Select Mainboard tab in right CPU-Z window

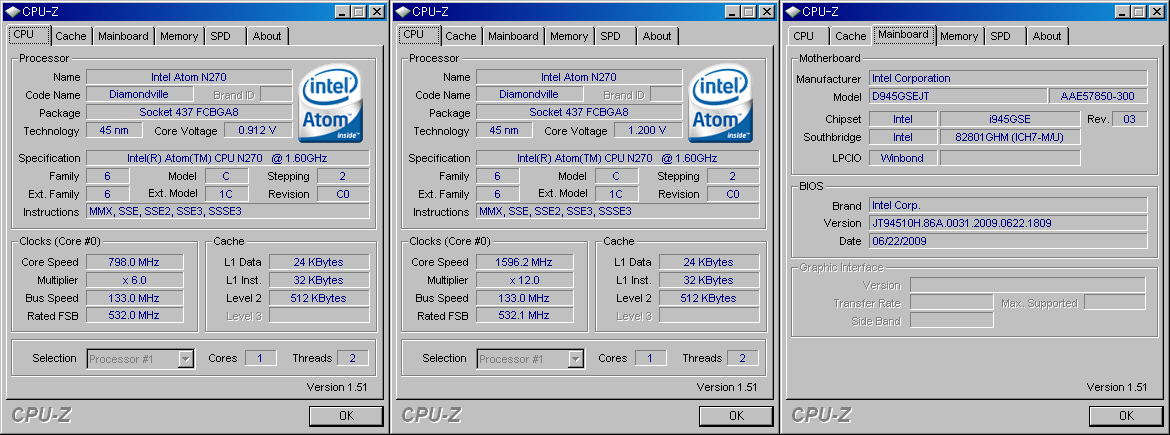pos(904,34)
